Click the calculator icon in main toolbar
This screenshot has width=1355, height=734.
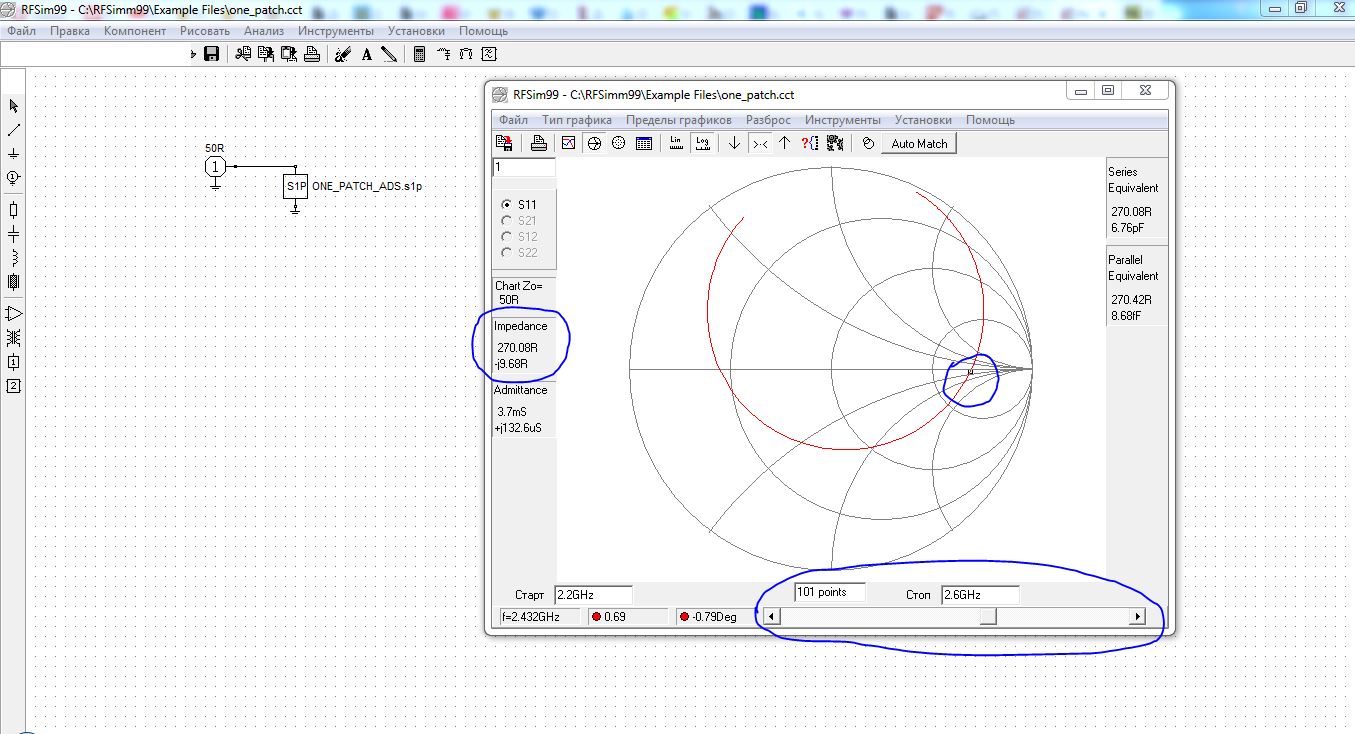[419, 54]
